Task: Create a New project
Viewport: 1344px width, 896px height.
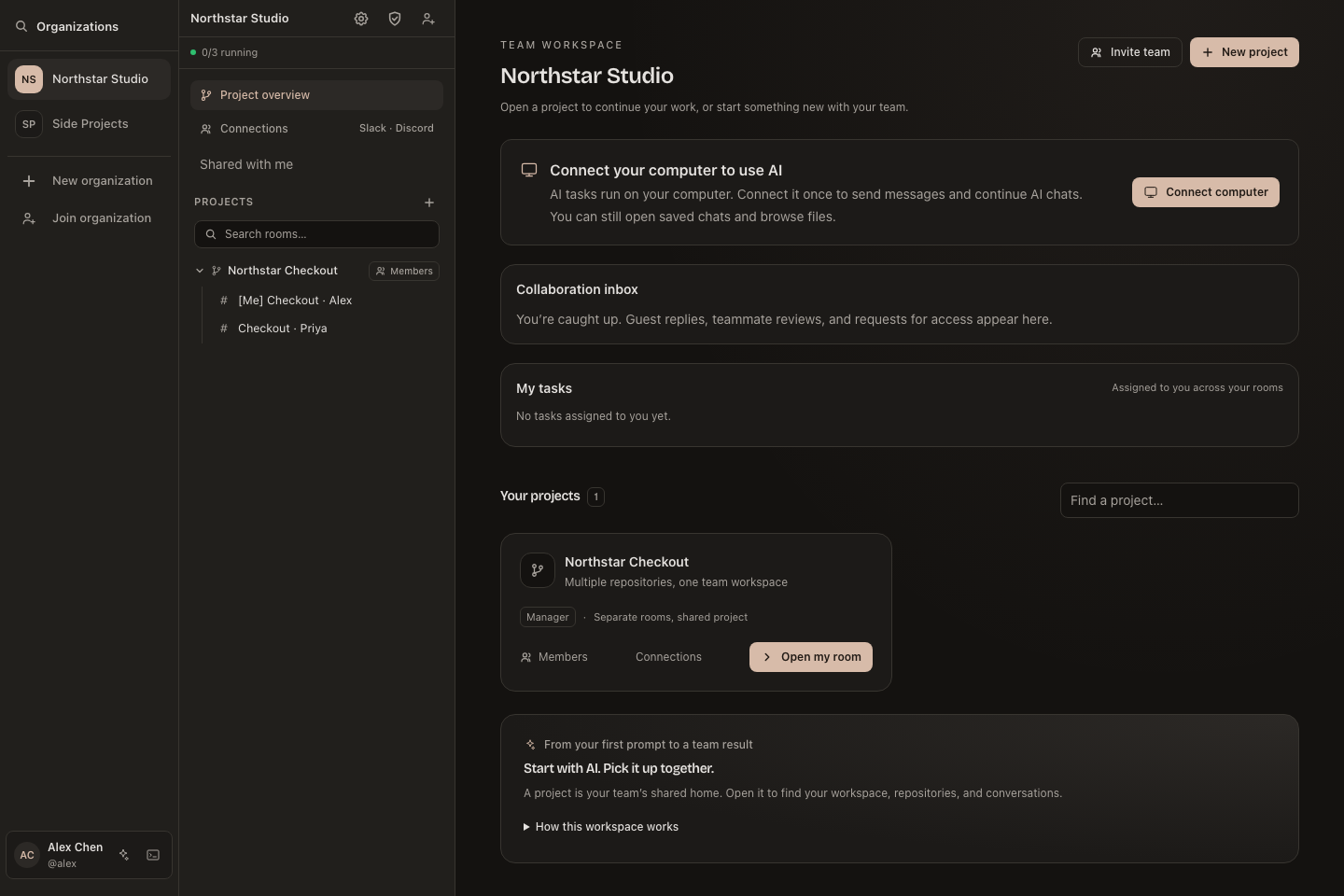Action: tap(1244, 52)
